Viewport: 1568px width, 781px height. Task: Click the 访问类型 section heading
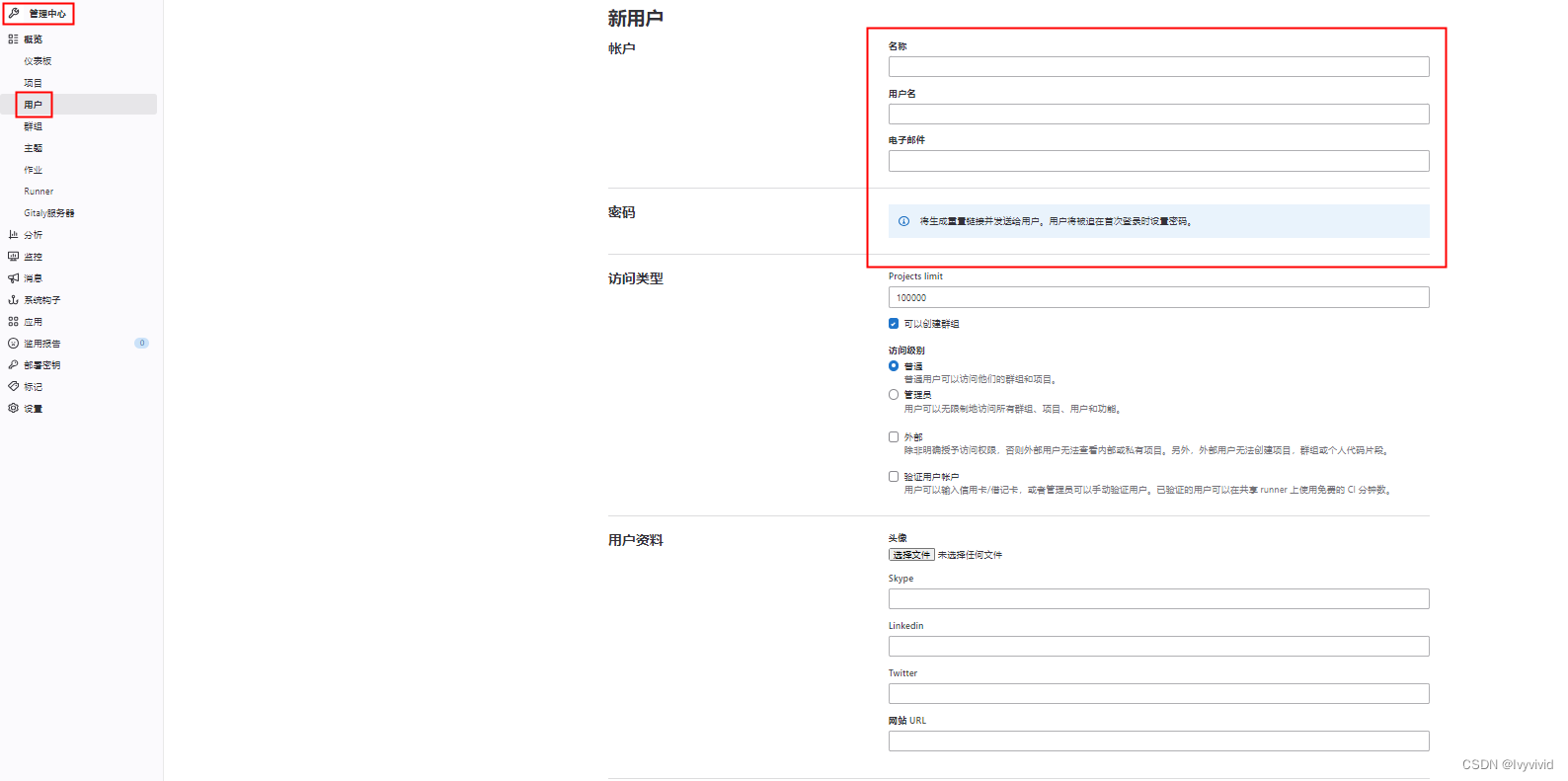point(635,278)
